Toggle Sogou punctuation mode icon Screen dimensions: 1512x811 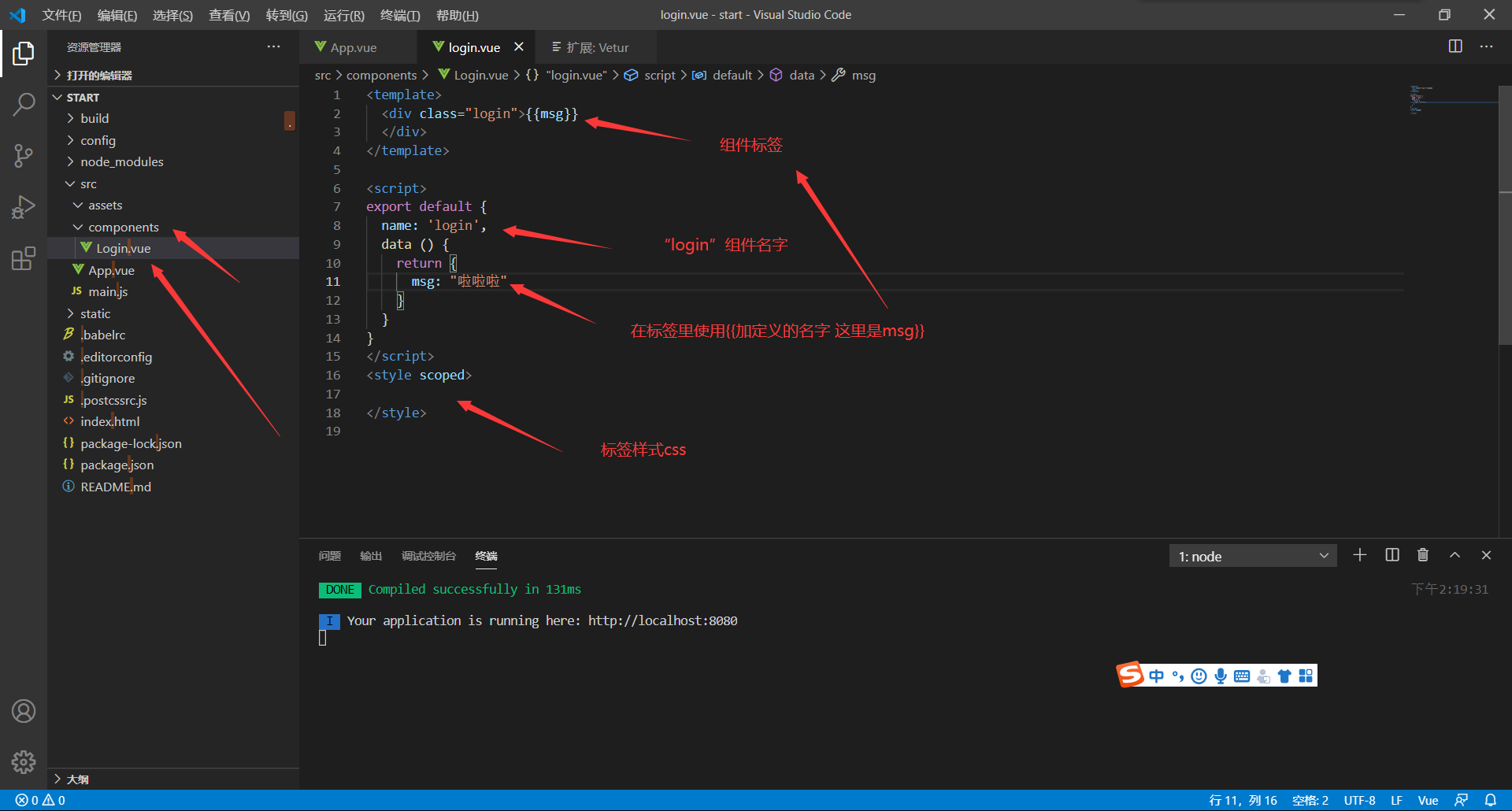click(1178, 676)
